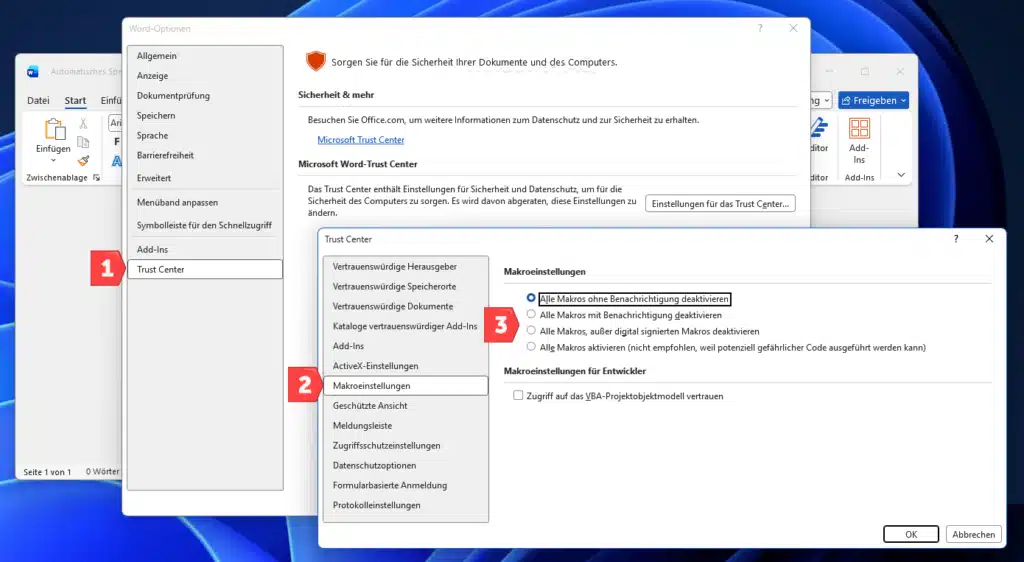Select Alle Makros aktivieren radio button
Image resolution: width=1024 pixels, height=562 pixels.
click(x=531, y=347)
